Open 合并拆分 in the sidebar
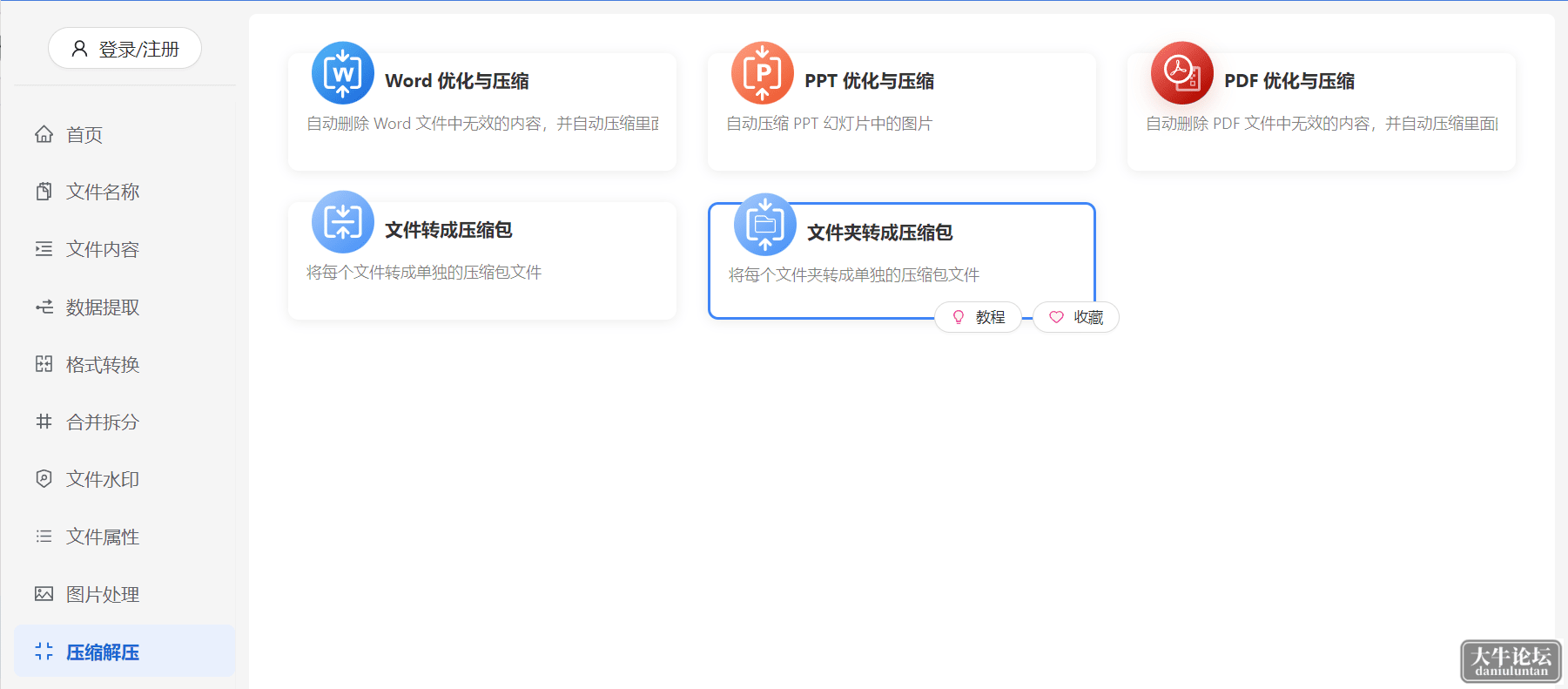This screenshot has height=689, width=1568. click(x=124, y=422)
